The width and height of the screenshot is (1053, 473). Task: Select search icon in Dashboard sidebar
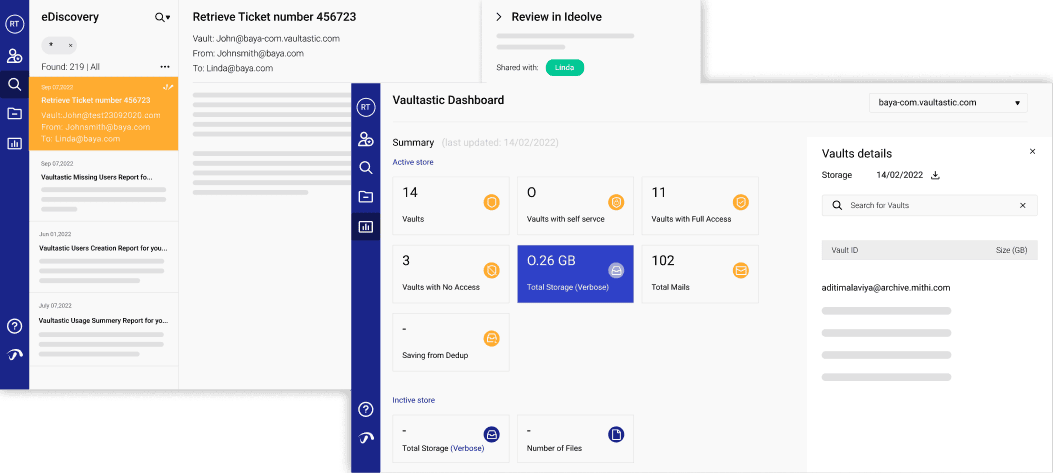tap(365, 167)
